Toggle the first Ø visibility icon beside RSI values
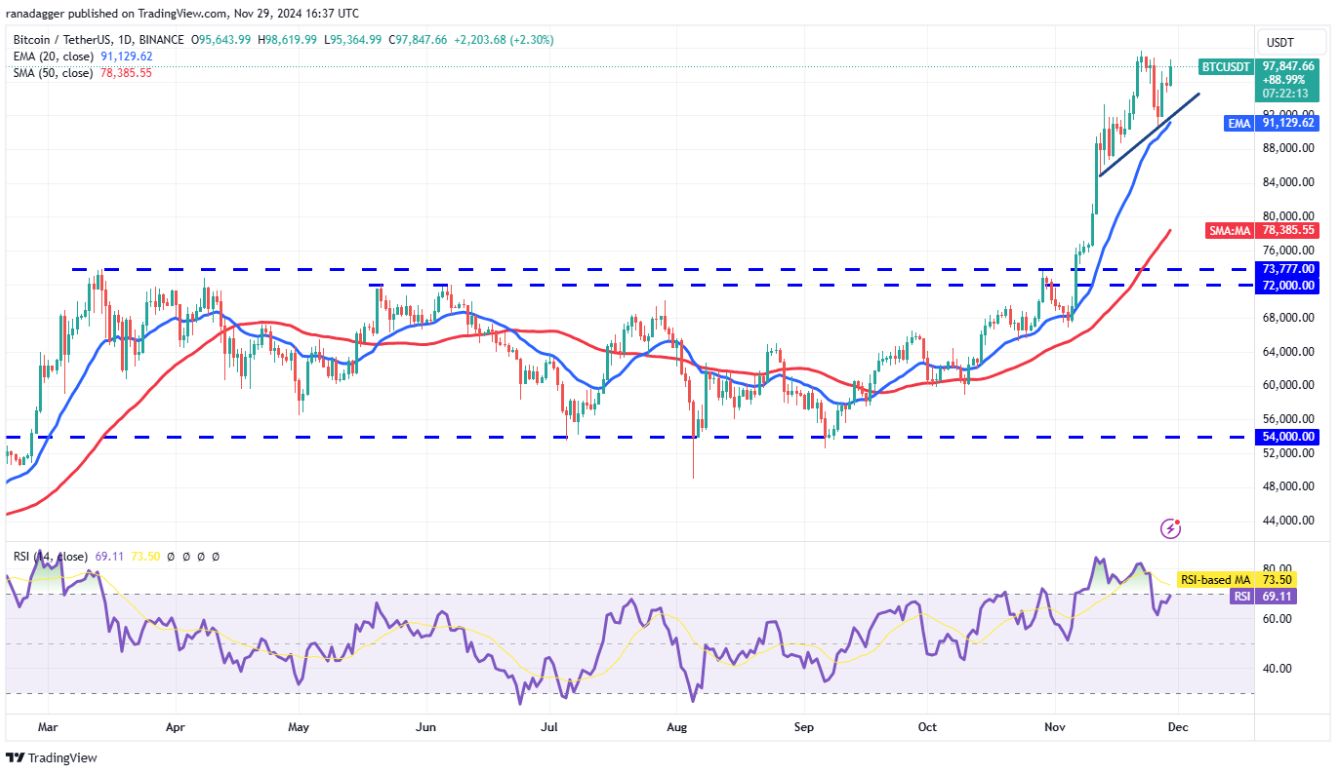The height and width of the screenshot is (772, 1338). point(170,556)
